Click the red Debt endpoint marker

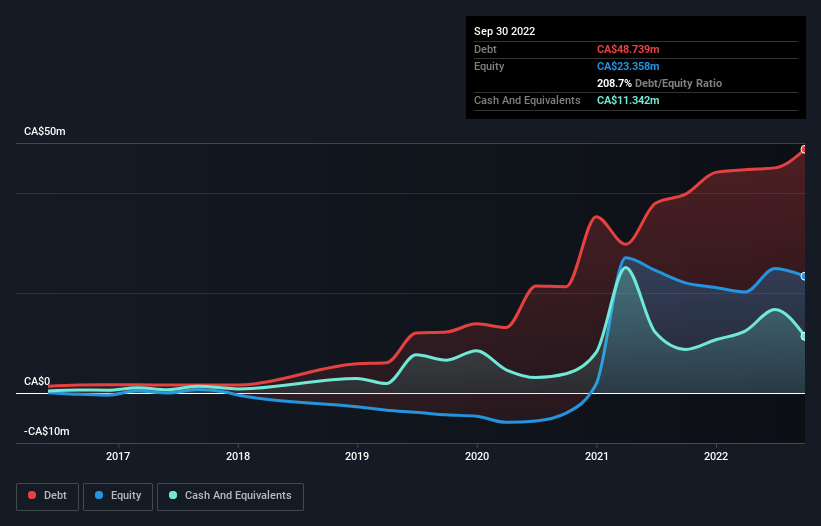(804, 150)
